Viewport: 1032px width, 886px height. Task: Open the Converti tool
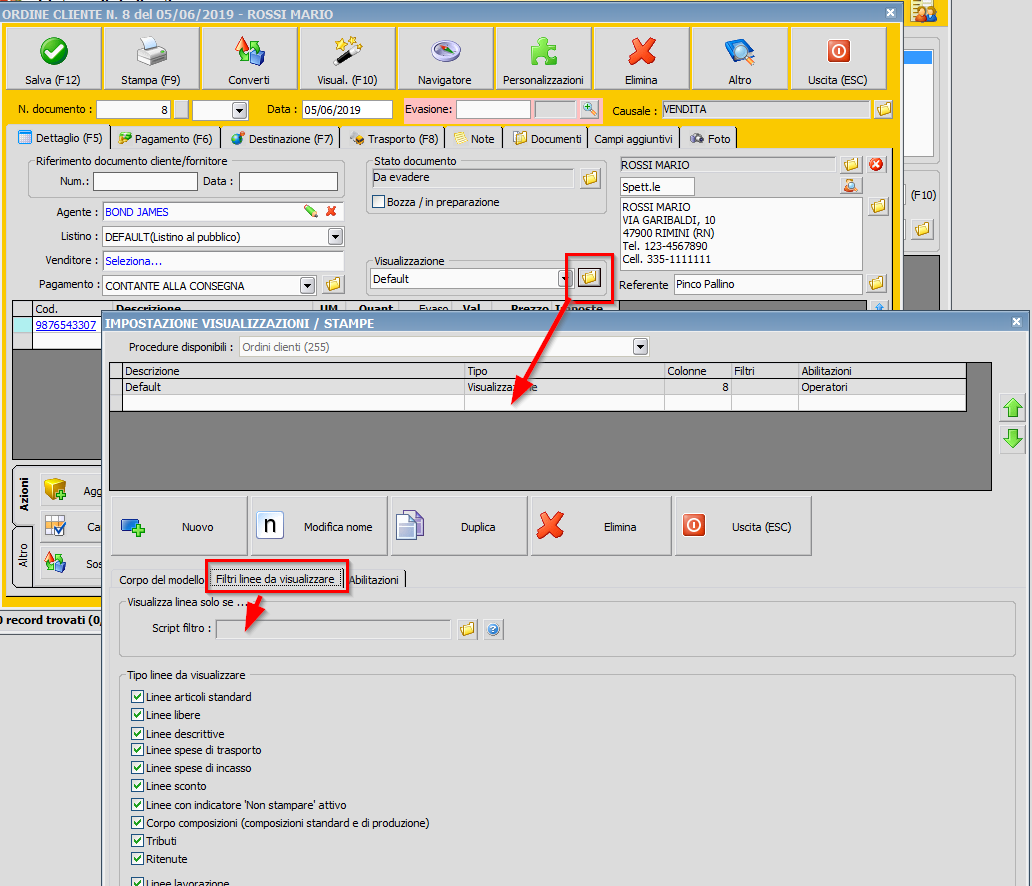click(249, 59)
